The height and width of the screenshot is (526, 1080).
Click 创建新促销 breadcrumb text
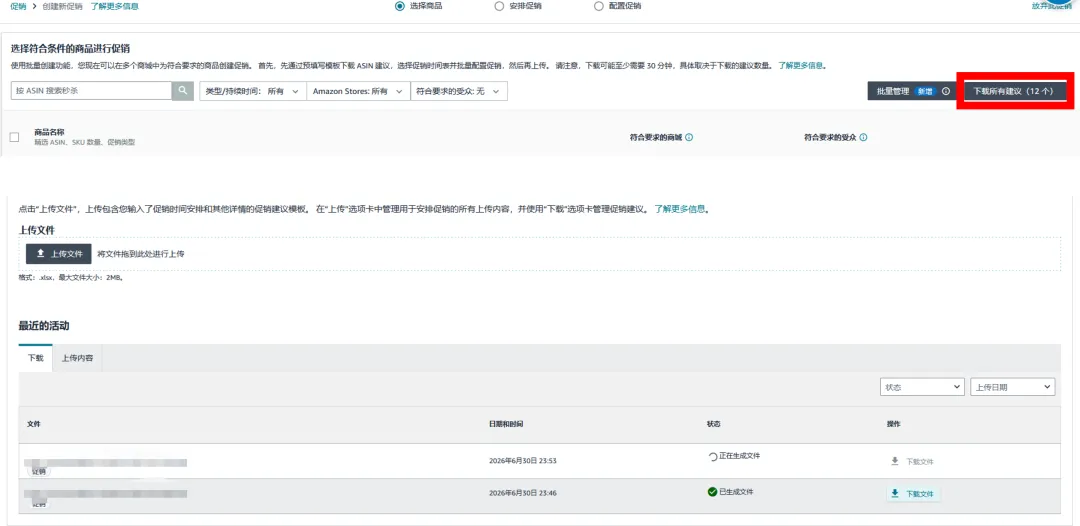[x=62, y=6]
